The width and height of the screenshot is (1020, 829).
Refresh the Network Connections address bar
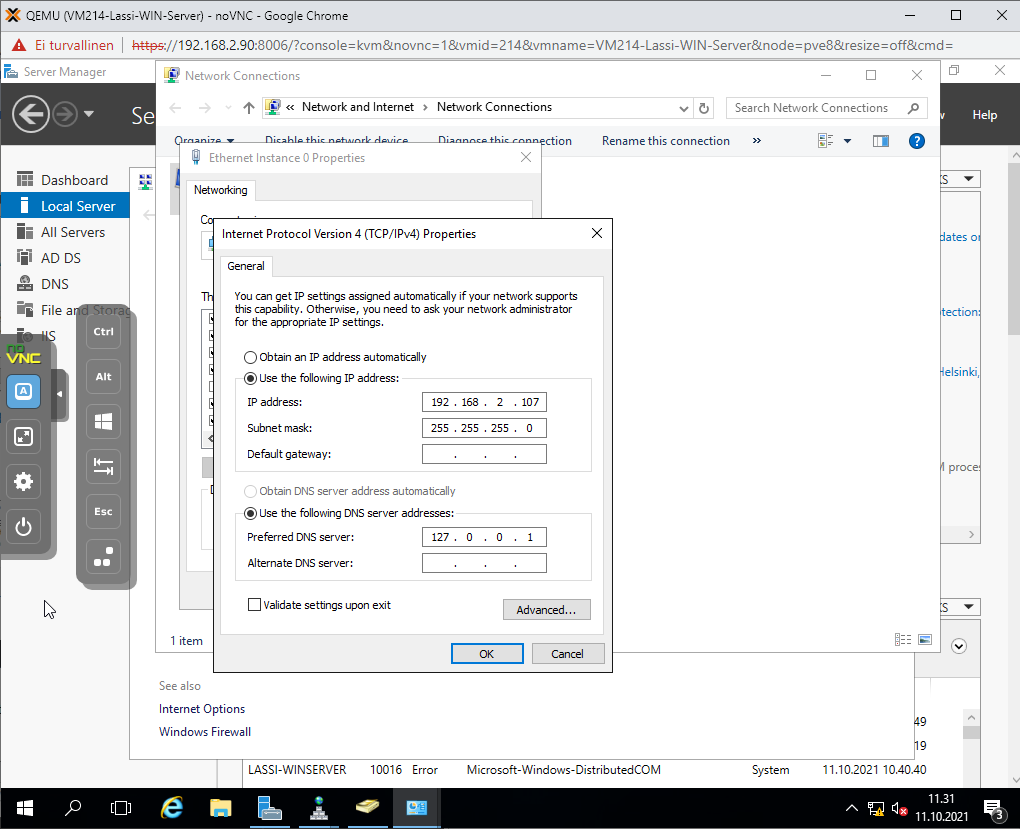coord(704,108)
